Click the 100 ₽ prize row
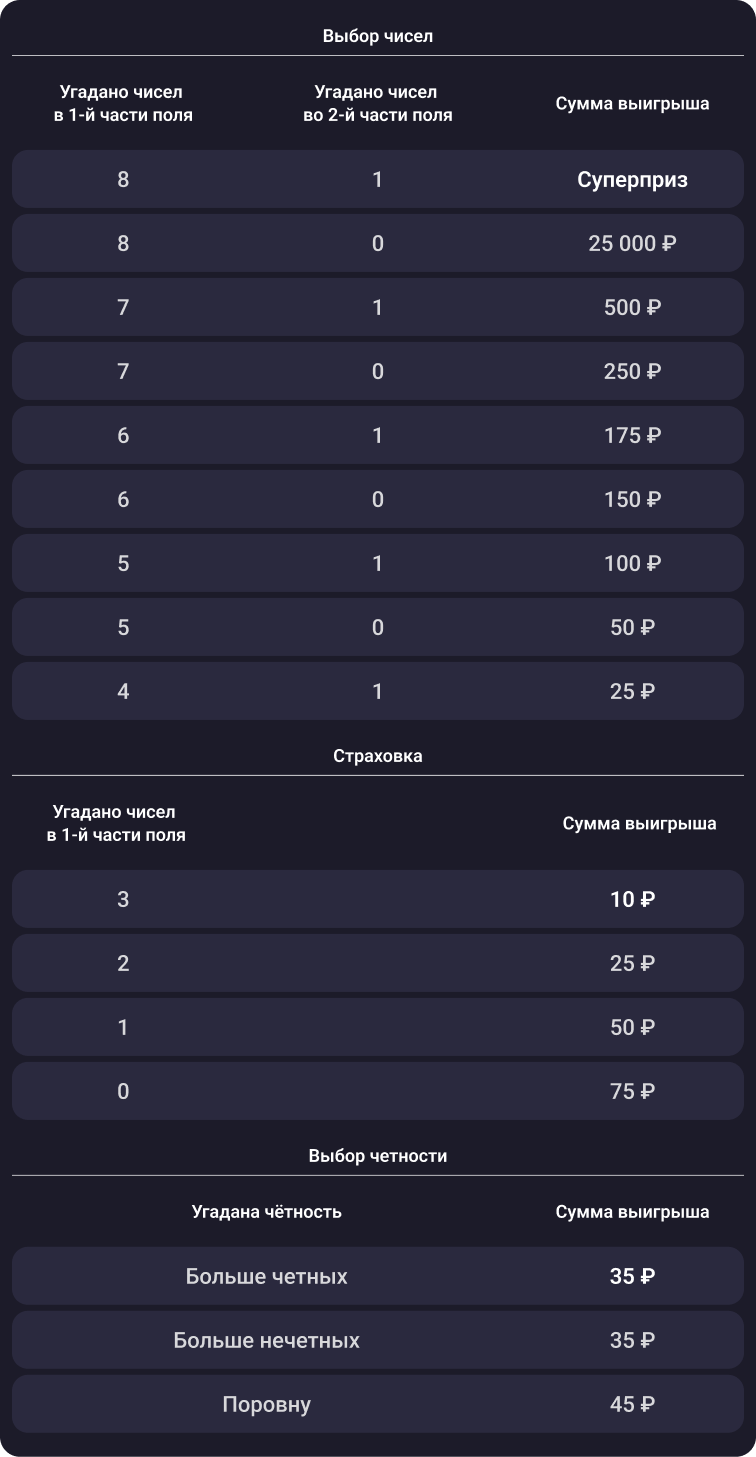 378,564
